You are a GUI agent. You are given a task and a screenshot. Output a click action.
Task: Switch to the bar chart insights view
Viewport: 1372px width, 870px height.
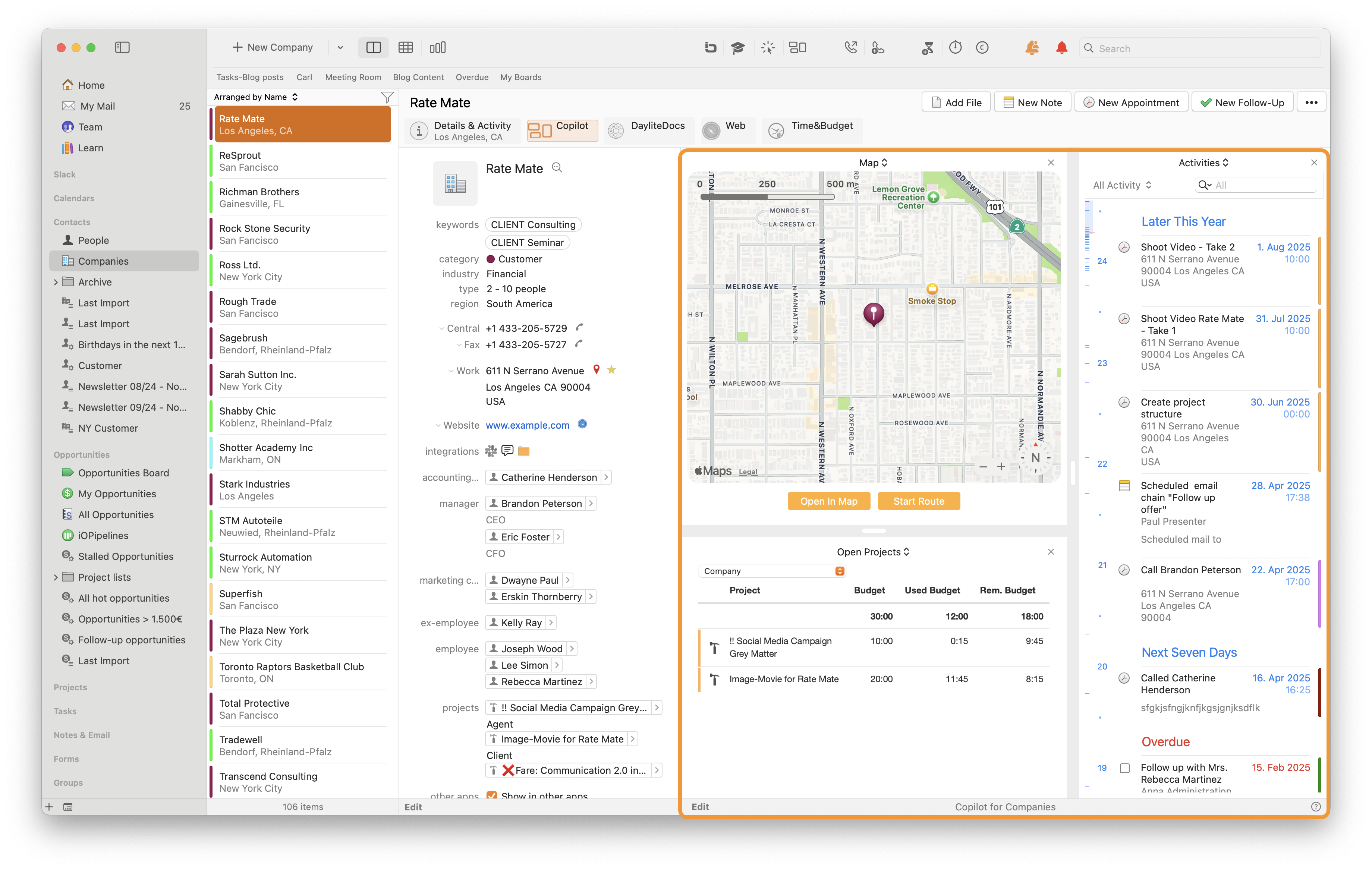point(437,48)
